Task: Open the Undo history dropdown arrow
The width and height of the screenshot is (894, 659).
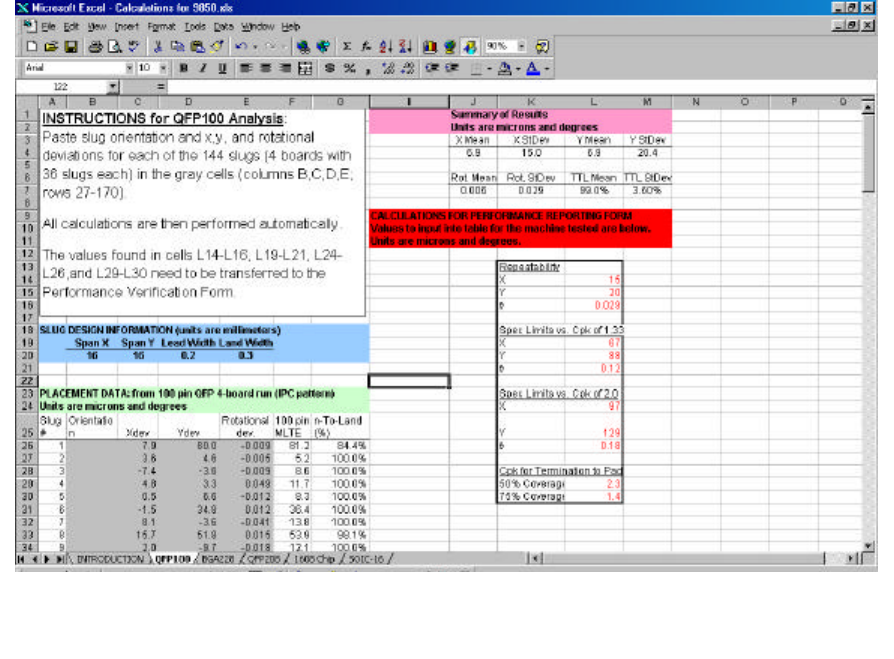Action: [255, 47]
